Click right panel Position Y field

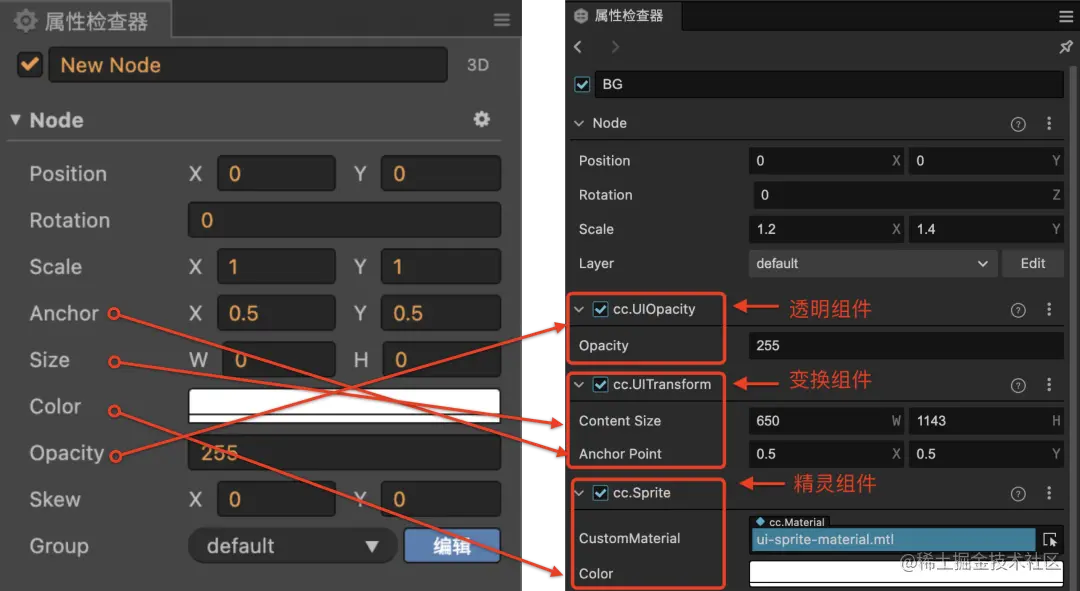(x=986, y=161)
